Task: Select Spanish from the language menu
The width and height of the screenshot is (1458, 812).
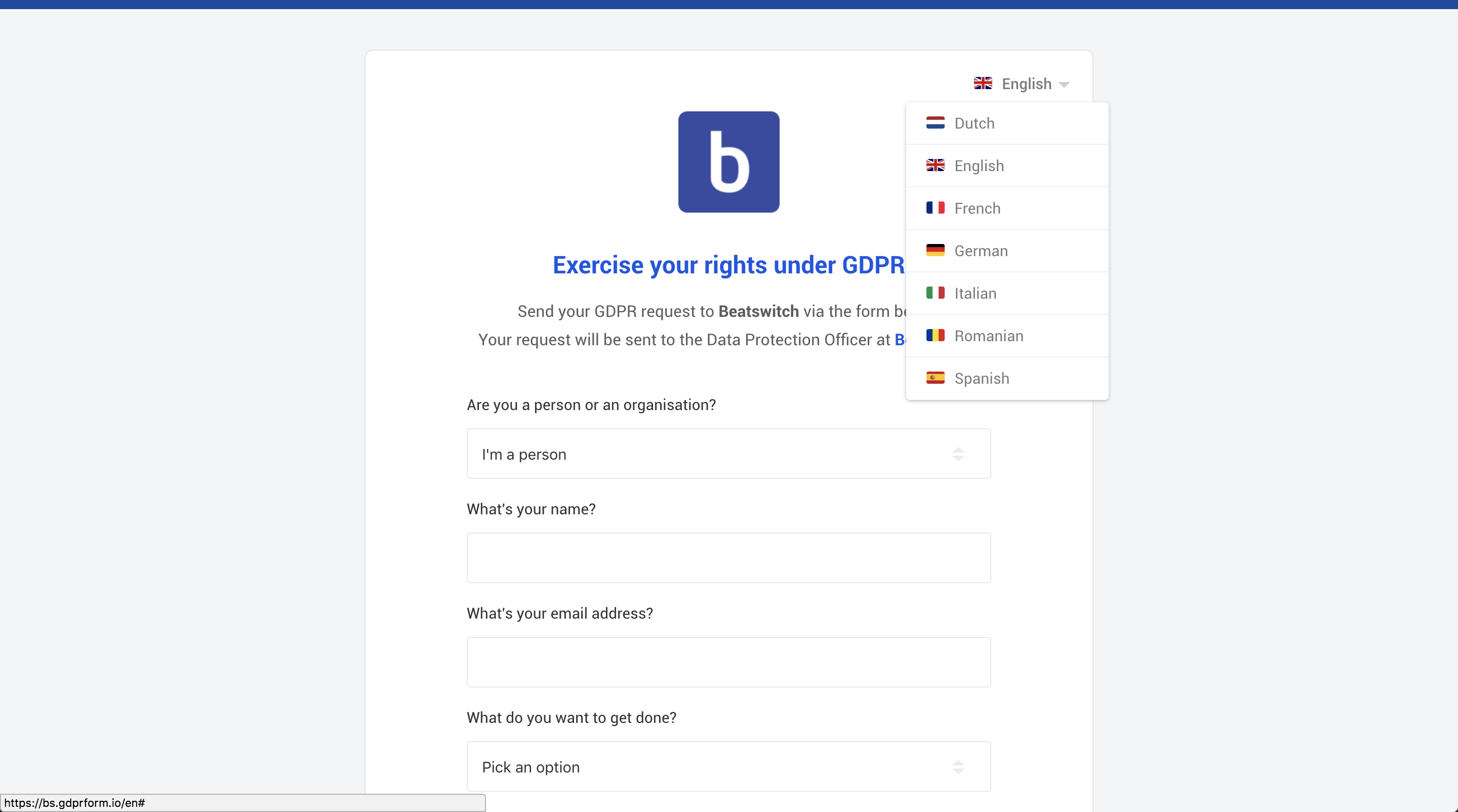Action: (x=982, y=378)
